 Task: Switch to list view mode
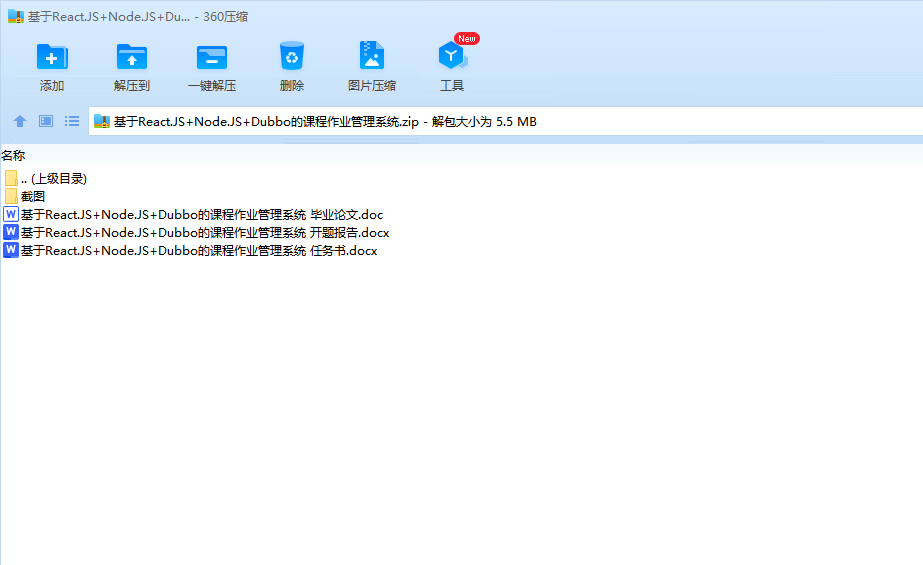pyautogui.click(x=72, y=121)
